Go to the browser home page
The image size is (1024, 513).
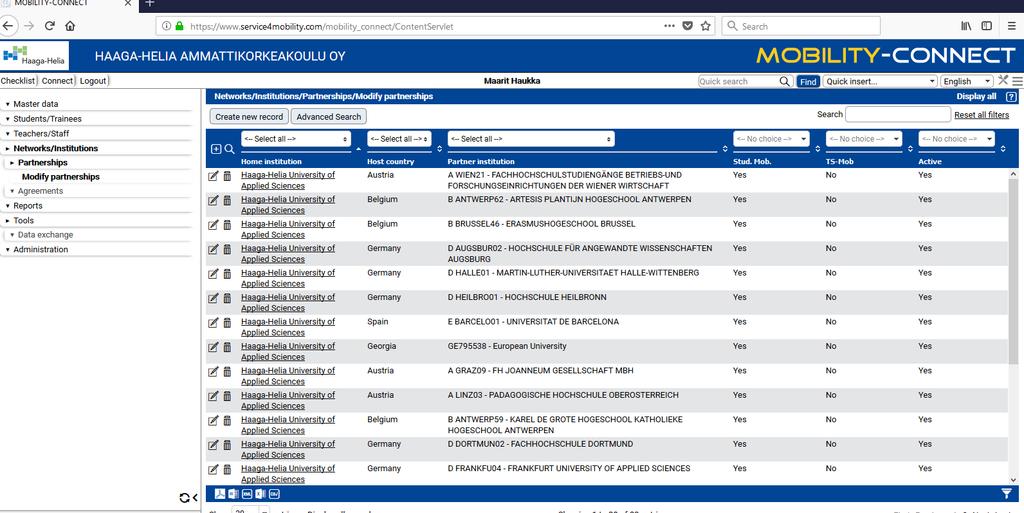click(x=70, y=26)
